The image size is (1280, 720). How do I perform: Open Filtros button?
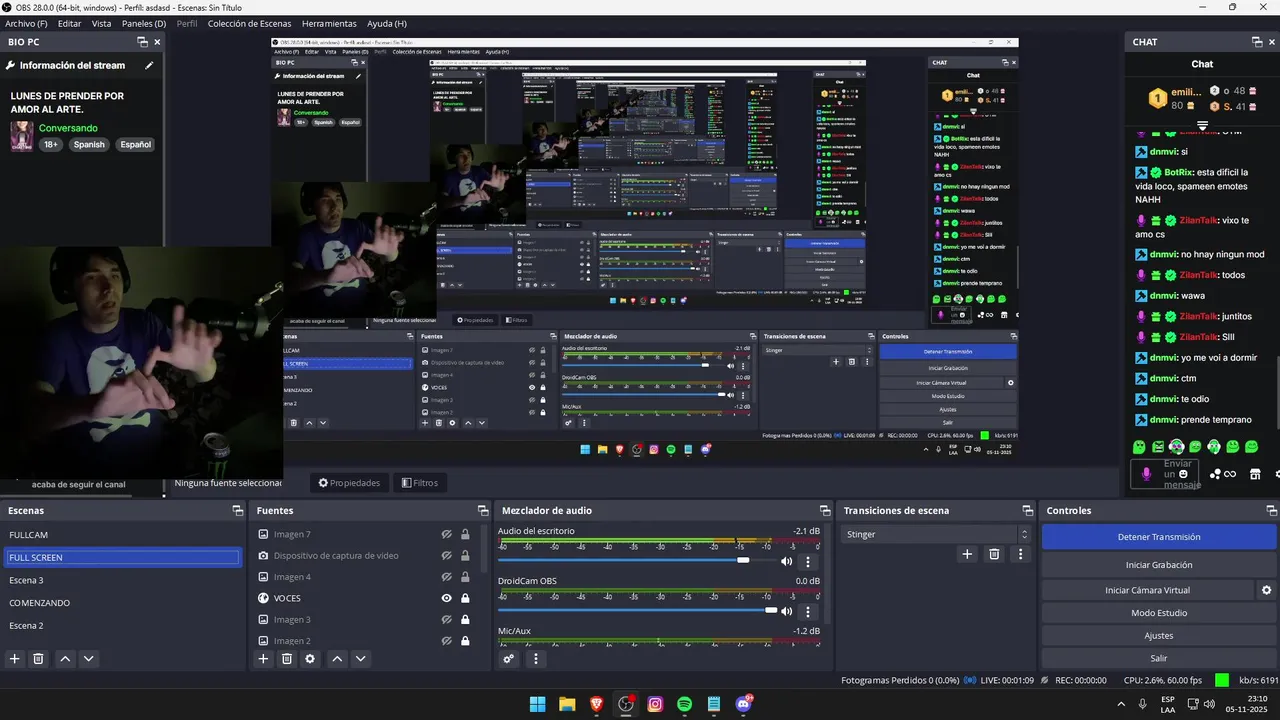pyautogui.click(x=420, y=483)
